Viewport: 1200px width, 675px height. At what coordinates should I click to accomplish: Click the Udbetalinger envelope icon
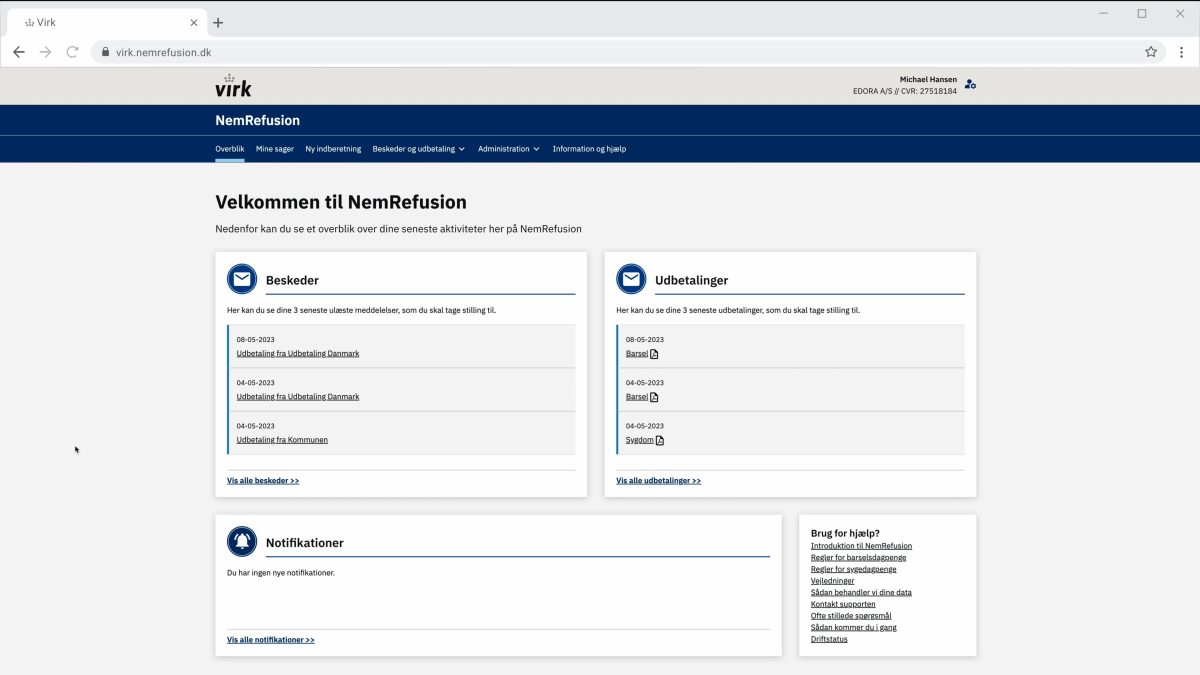[631, 280]
